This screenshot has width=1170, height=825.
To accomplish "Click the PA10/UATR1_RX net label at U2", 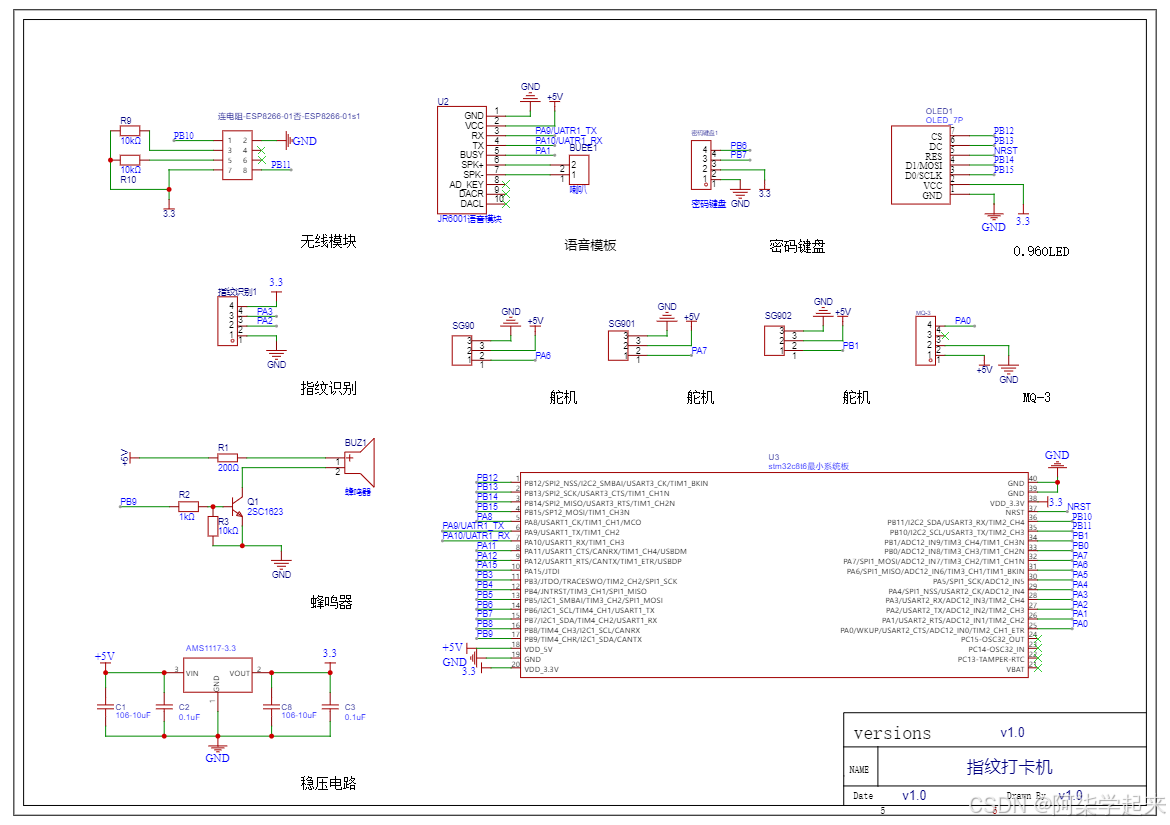I will 569,140.
